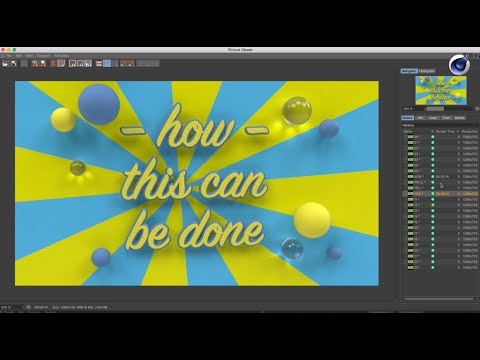Switch to the Histogram tab

(x=427, y=71)
